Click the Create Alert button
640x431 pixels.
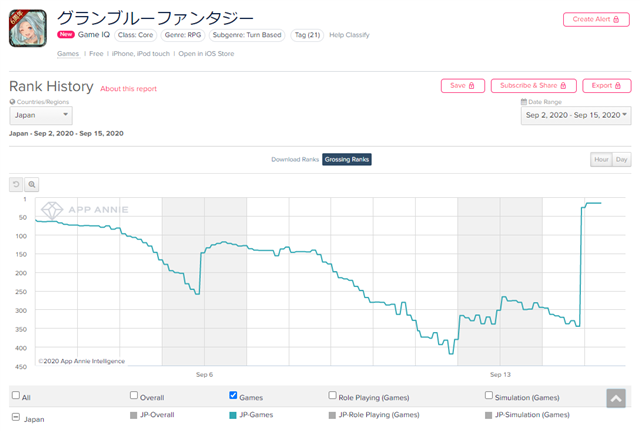(x=596, y=19)
